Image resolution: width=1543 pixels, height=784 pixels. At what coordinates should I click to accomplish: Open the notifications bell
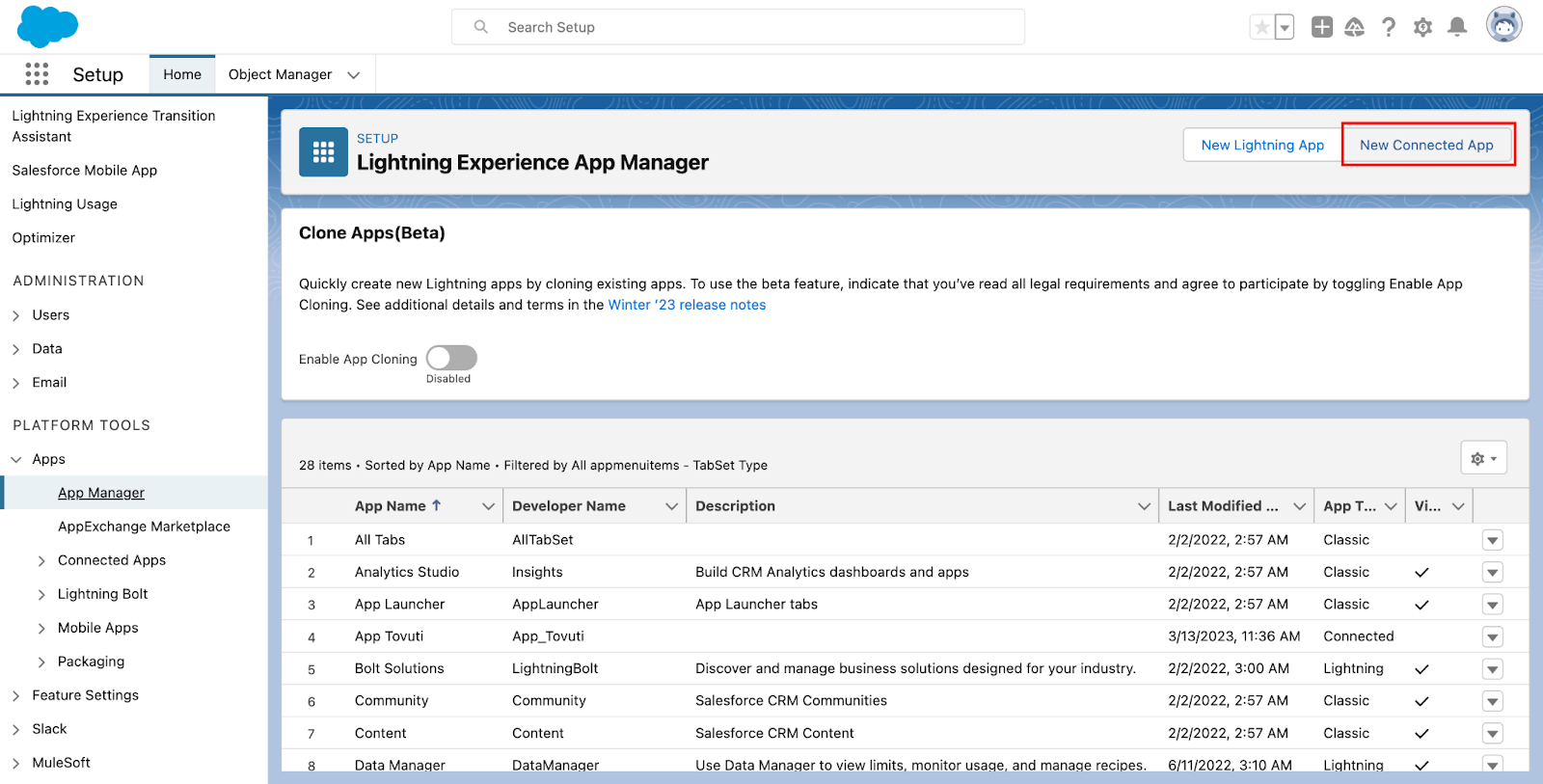coord(1457,27)
